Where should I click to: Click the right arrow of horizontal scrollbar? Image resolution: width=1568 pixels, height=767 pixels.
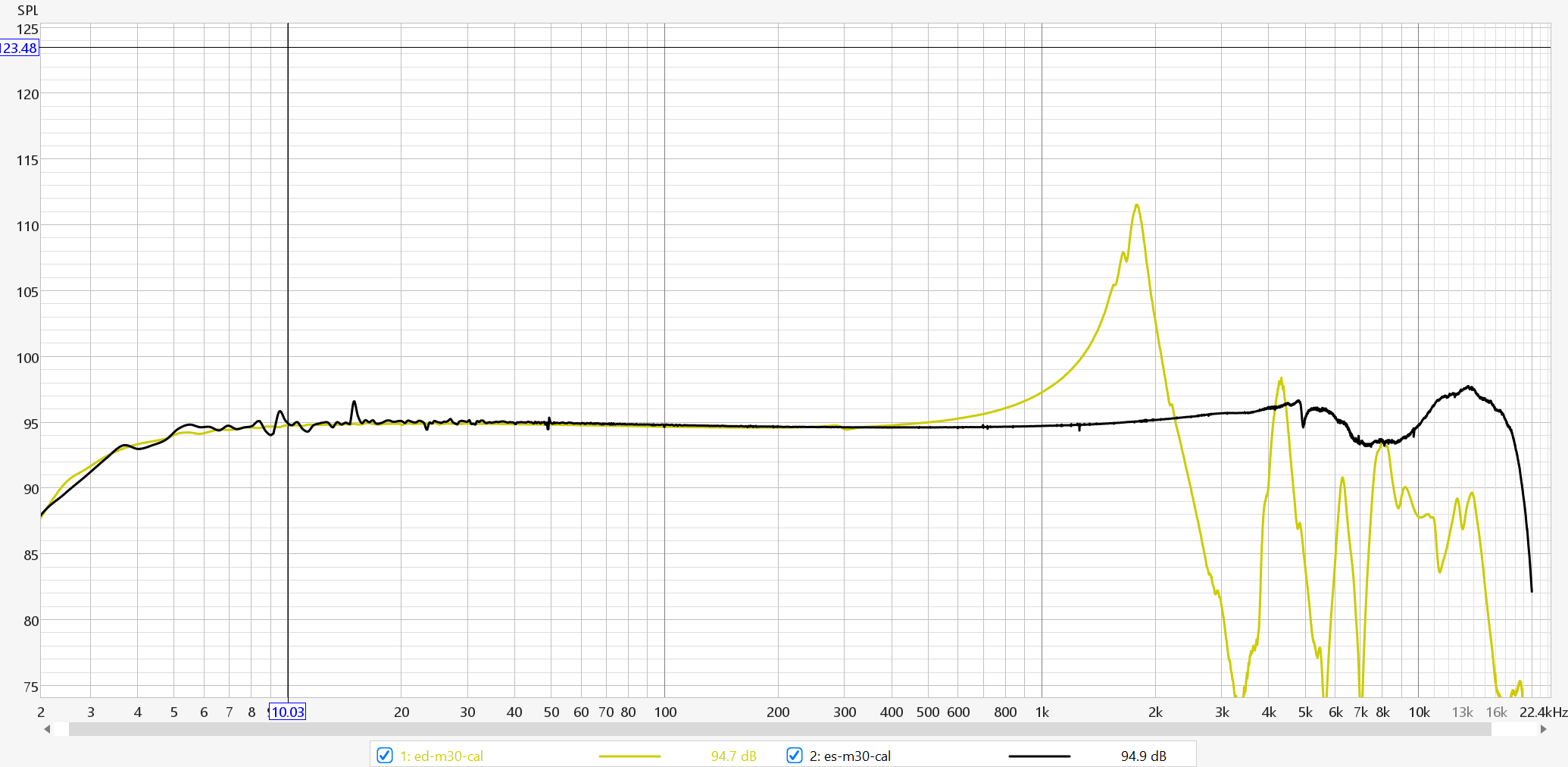pos(1544,729)
